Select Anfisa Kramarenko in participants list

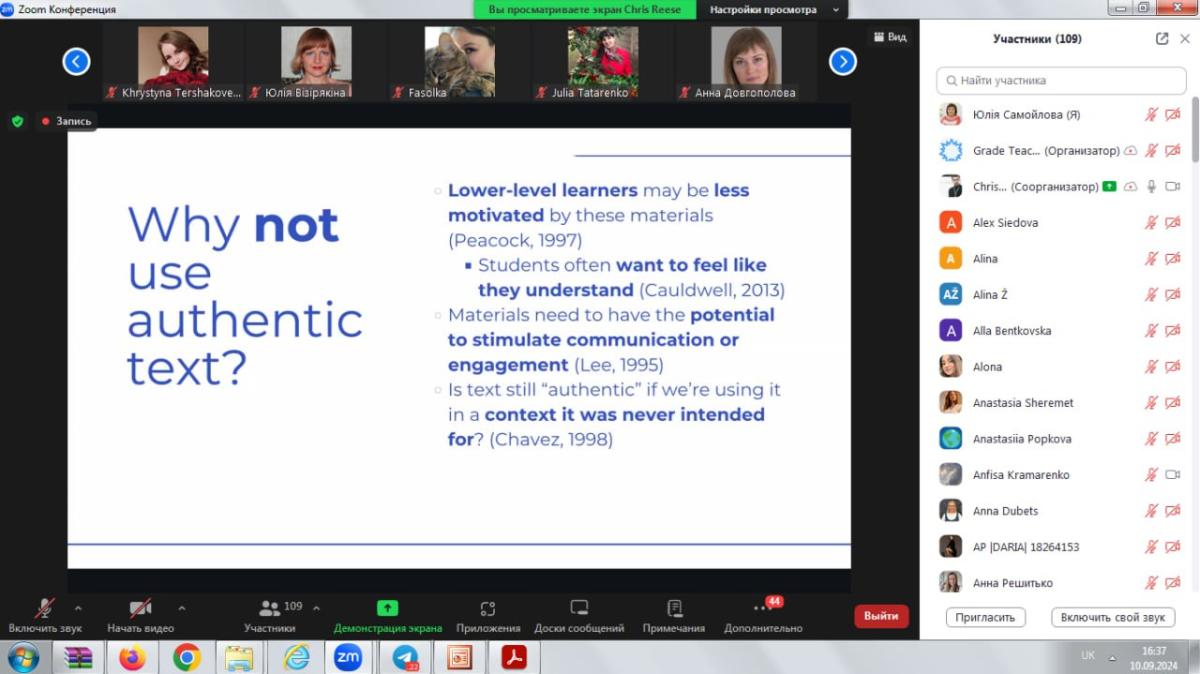pyautogui.click(x=1020, y=475)
